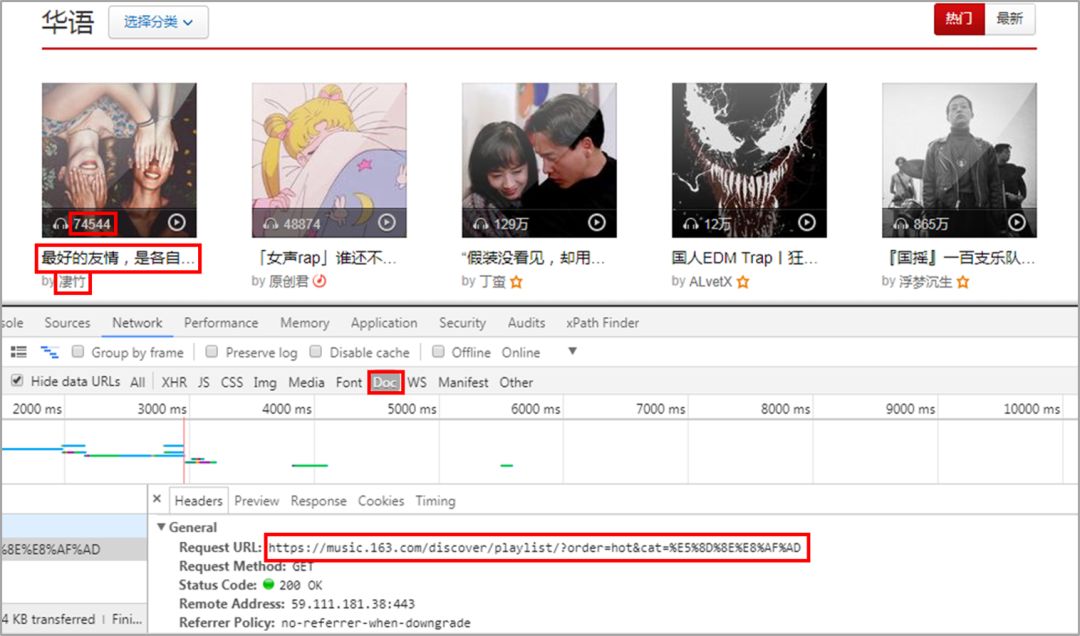The height and width of the screenshot is (636, 1080).
Task: Open the Timing detail tab
Action: pos(435,501)
